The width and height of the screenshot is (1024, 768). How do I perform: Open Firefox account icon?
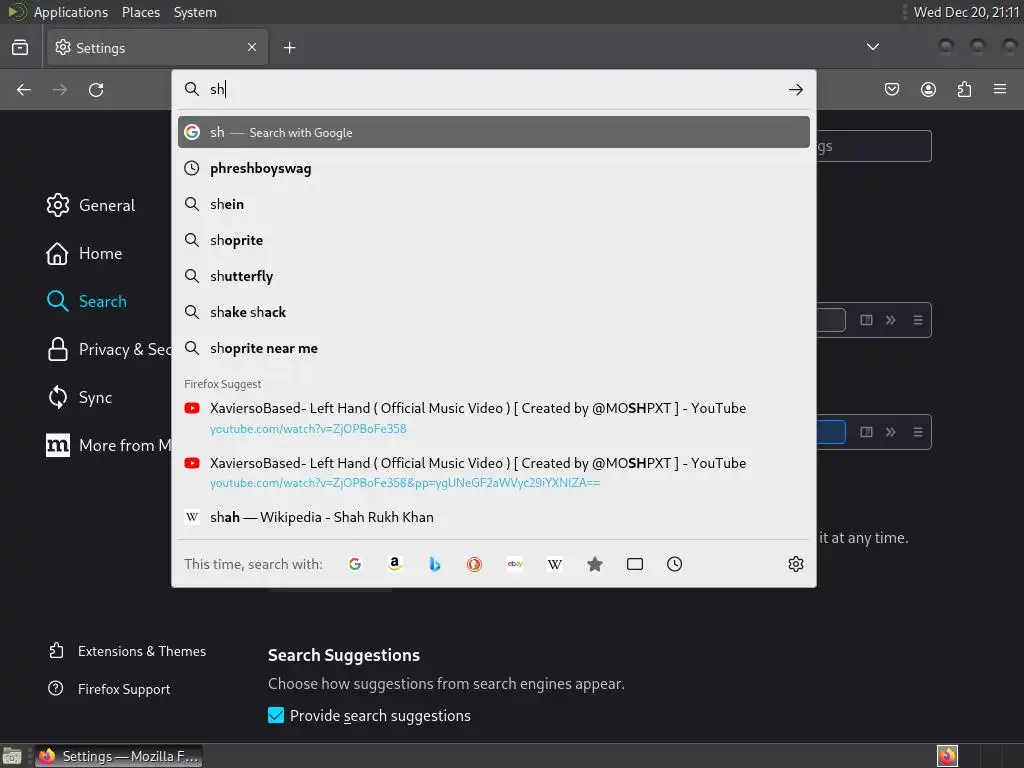[x=928, y=89]
